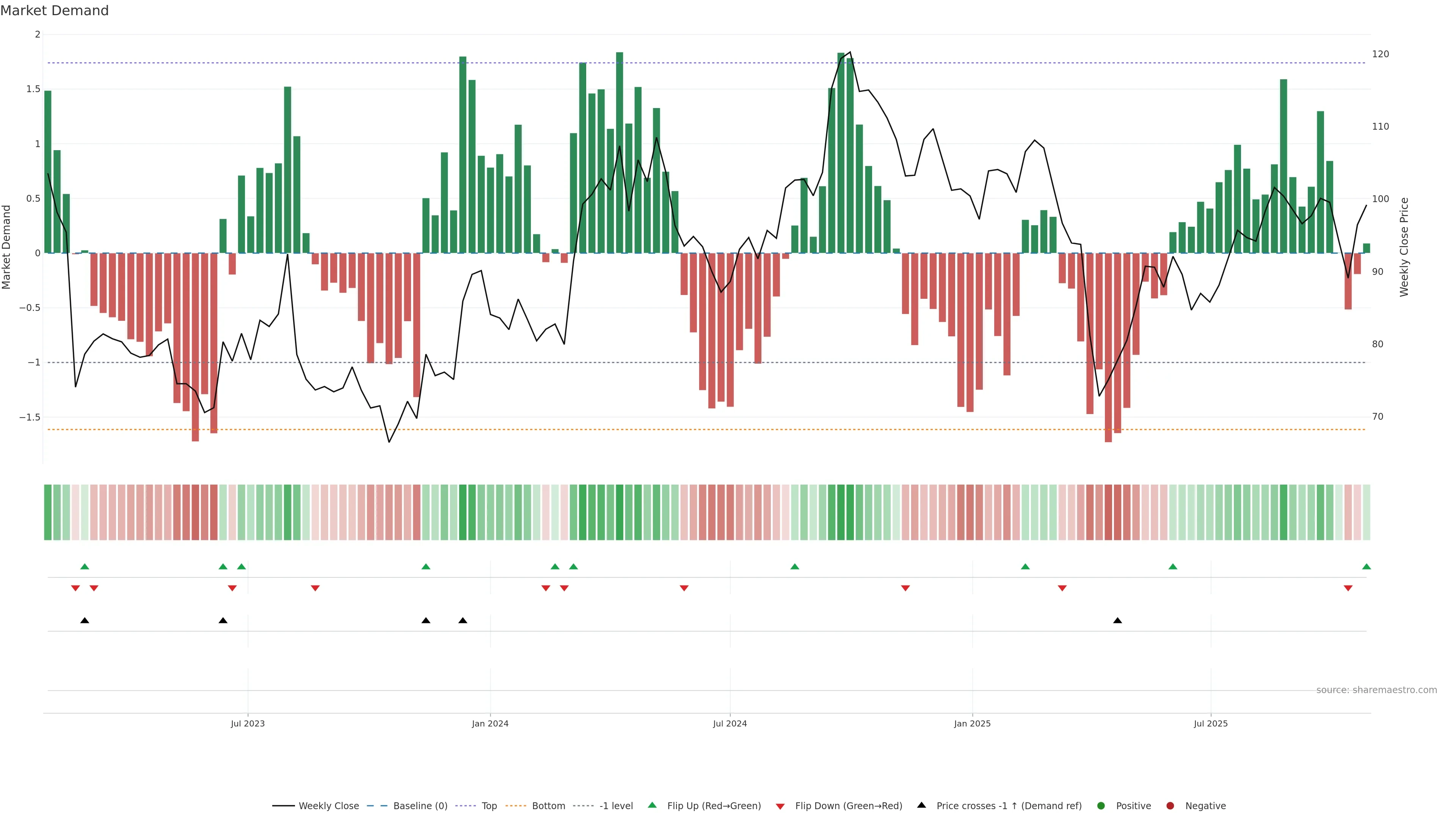The height and width of the screenshot is (819, 1456).
Task: Click the red Negative legend dot
Action: point(1170,806)
